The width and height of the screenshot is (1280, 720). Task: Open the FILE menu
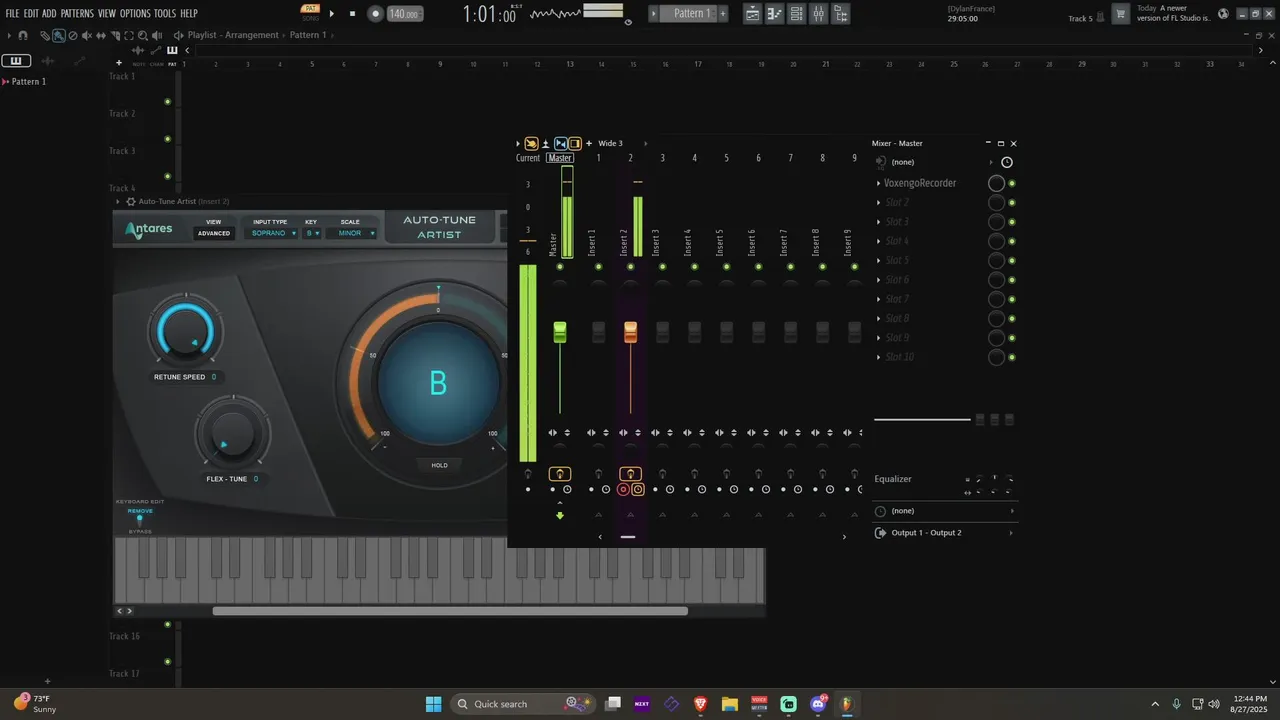[12, 14]
